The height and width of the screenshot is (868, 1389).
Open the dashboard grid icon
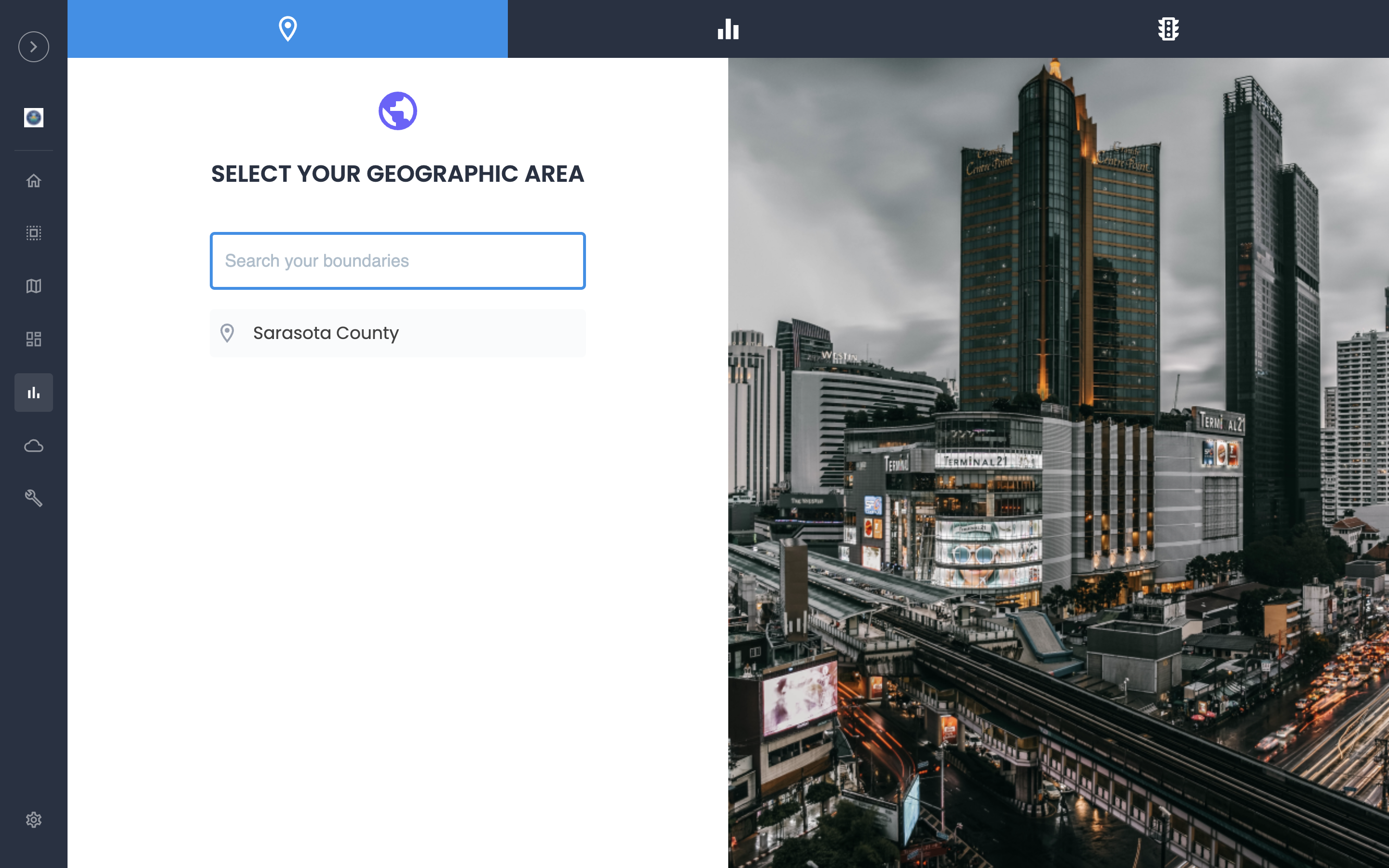[x=33, y=339]
